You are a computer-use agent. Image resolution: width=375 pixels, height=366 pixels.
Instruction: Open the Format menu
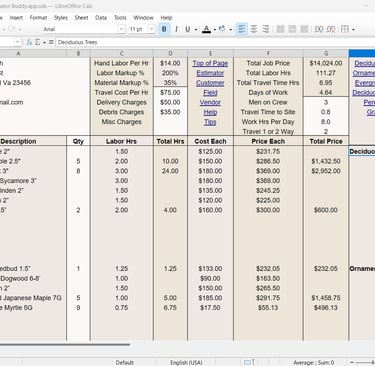(38, 18)
